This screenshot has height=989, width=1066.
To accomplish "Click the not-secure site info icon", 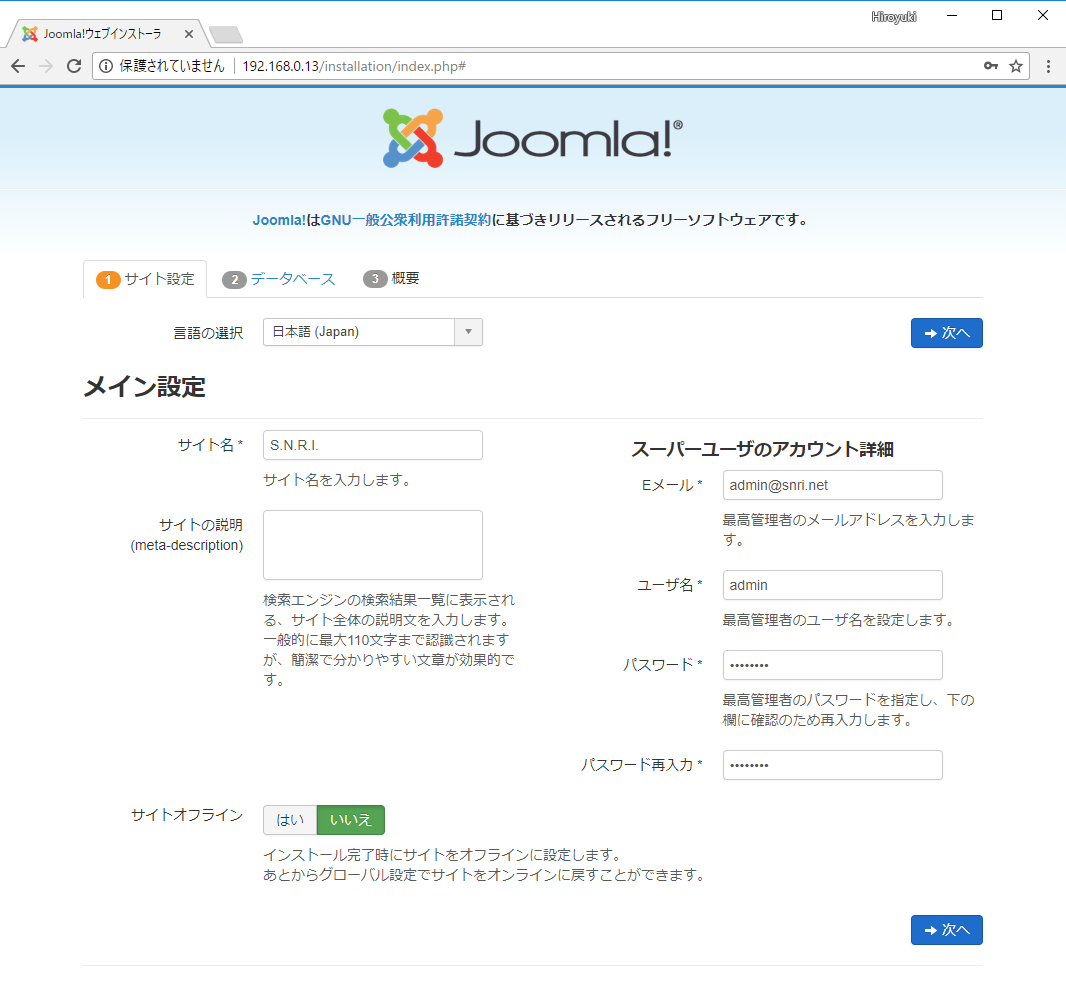I will click(106, 66).
